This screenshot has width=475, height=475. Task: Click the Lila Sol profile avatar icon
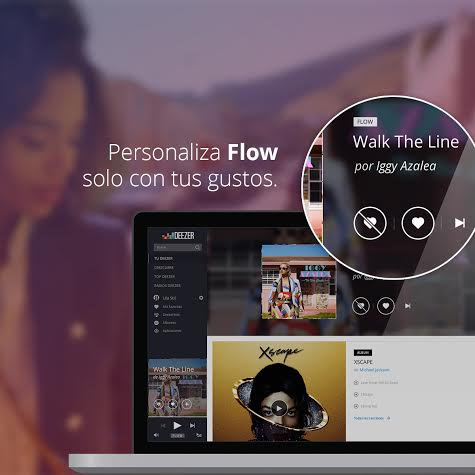click(156, 298)
